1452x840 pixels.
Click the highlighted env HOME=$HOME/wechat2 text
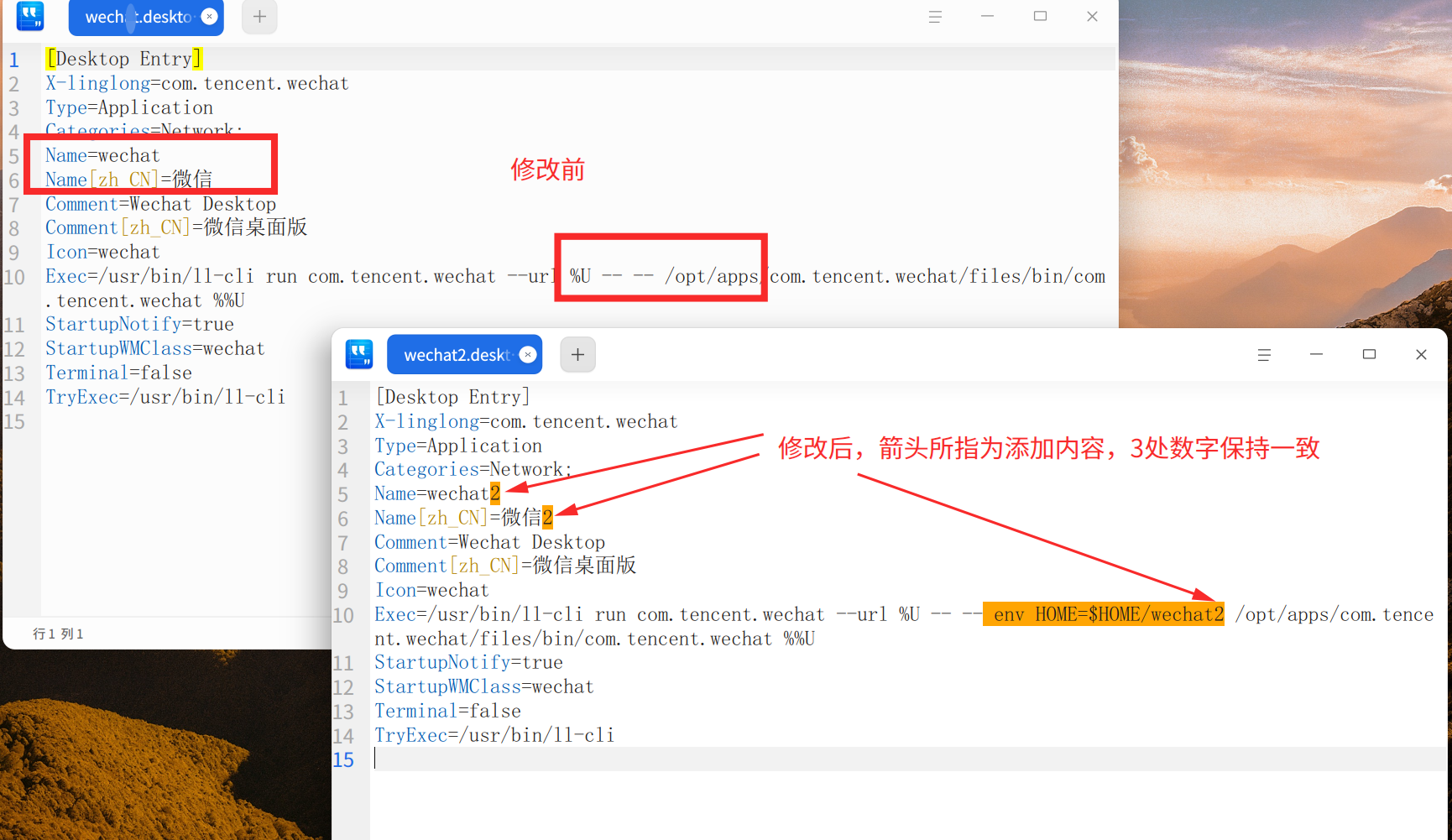pos(1104,614)
